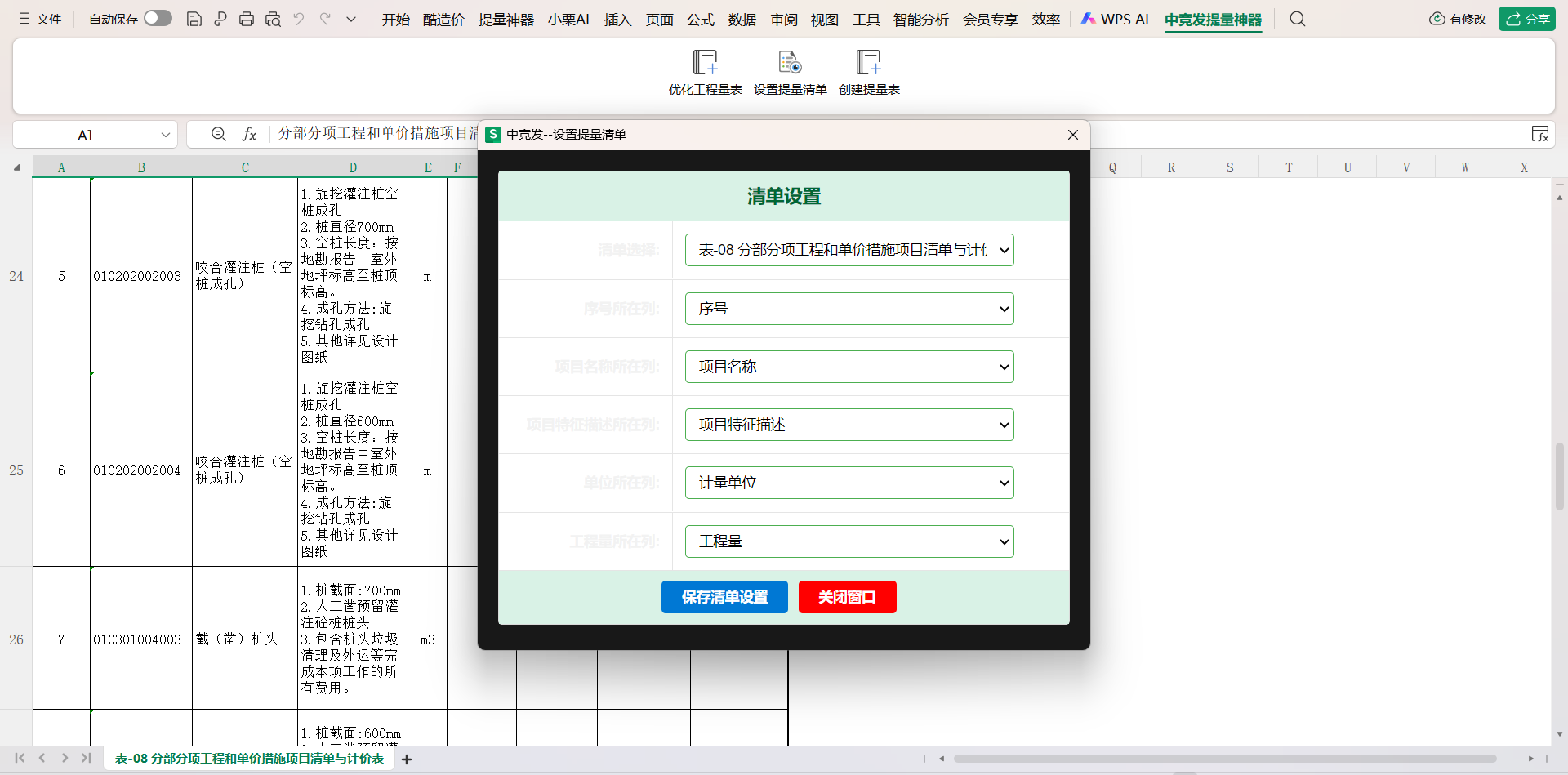1568x775 pixels.
Task: Click the fx insert function icon
Action: [x=249, y=134]
